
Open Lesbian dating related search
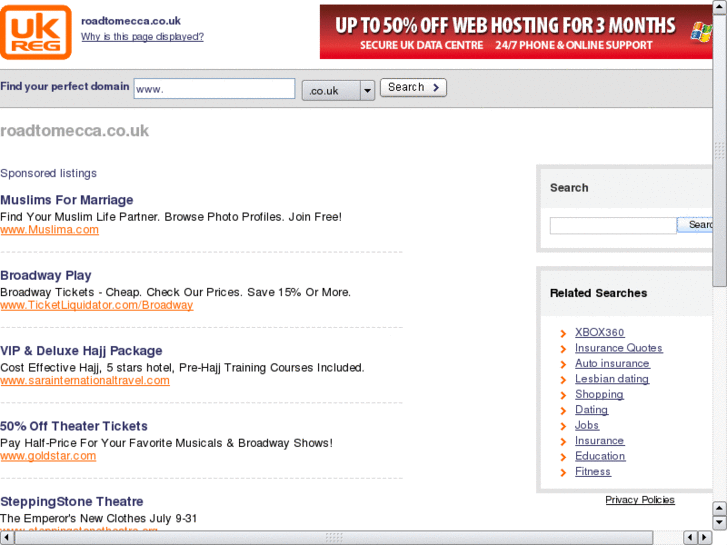point(612,379)
